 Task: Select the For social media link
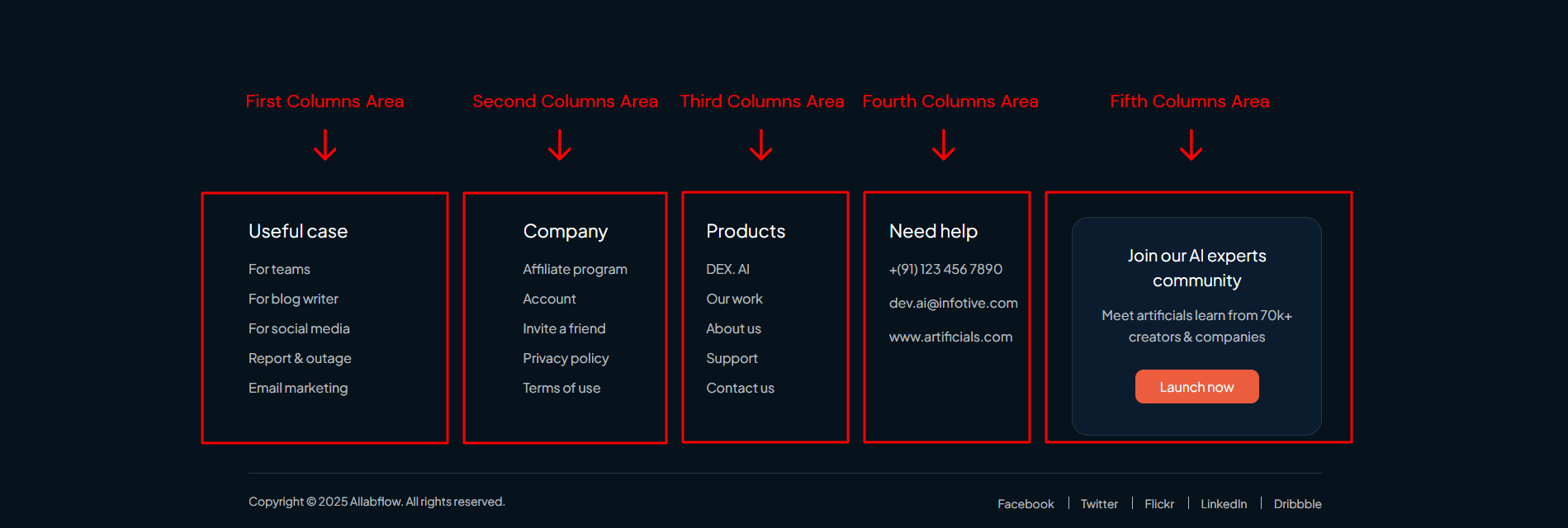[299, 328]
